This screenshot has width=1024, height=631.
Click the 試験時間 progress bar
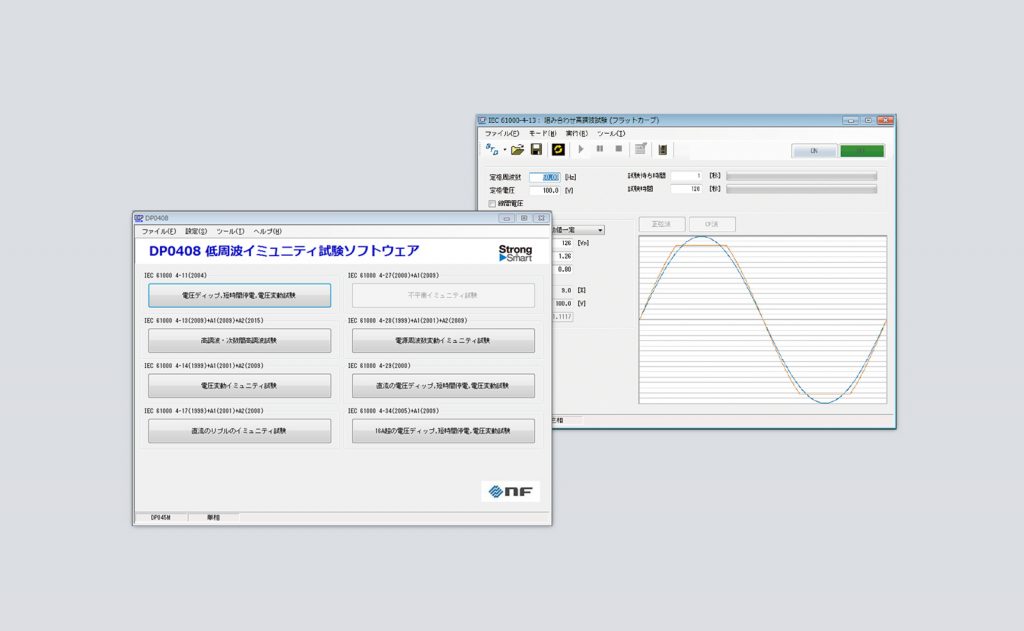click(x=801, y=188)
